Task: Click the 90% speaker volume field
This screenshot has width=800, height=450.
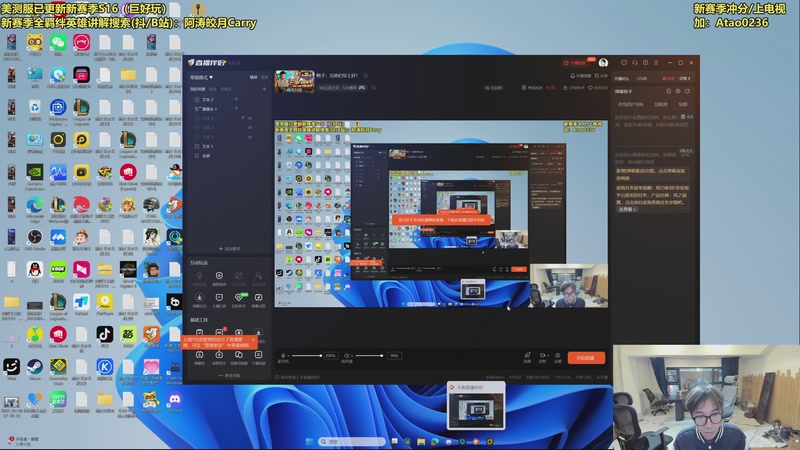Action: [x=394, y=356]
